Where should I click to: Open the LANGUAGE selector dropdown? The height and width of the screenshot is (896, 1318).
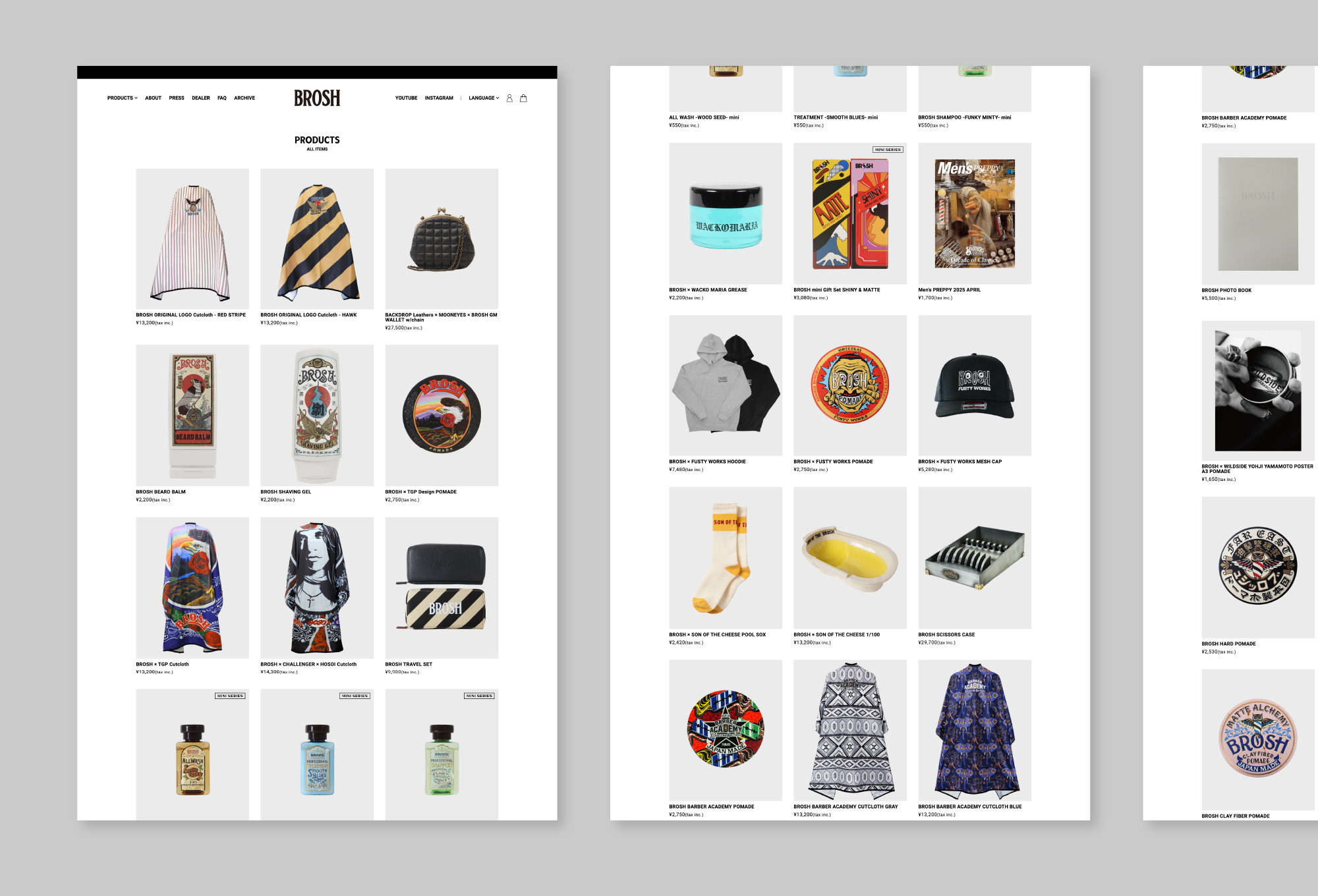coord(484,98)
